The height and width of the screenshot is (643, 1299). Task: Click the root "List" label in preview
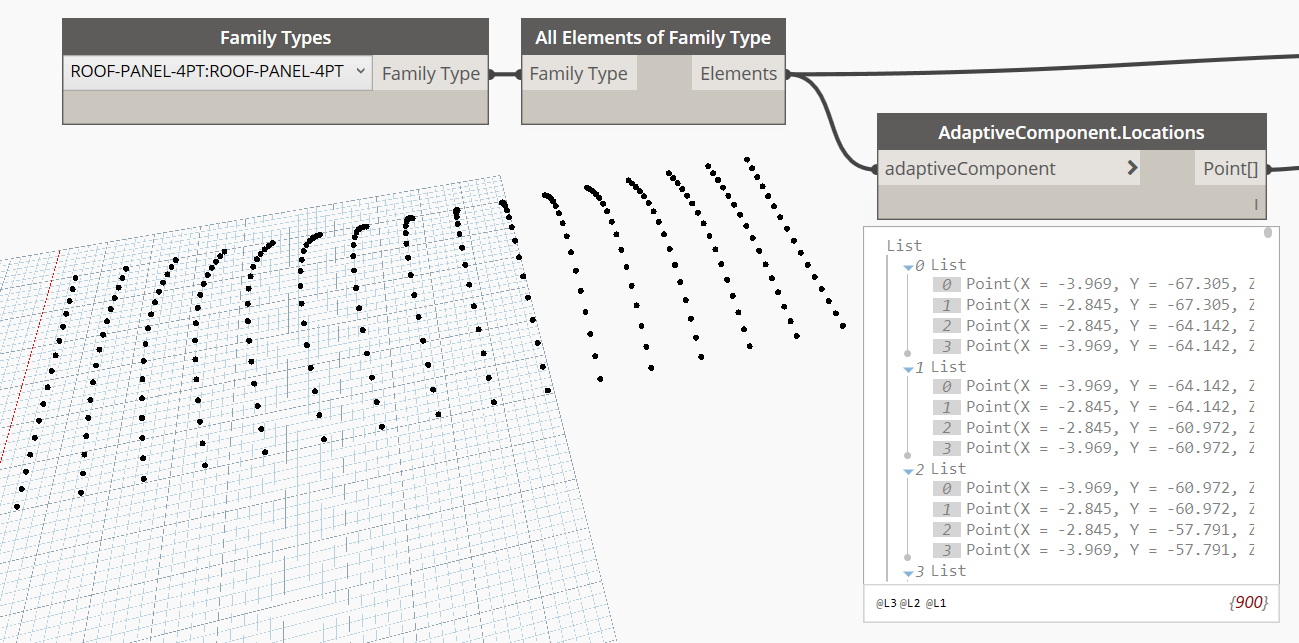pyautogui.click(x=904, y=245)
